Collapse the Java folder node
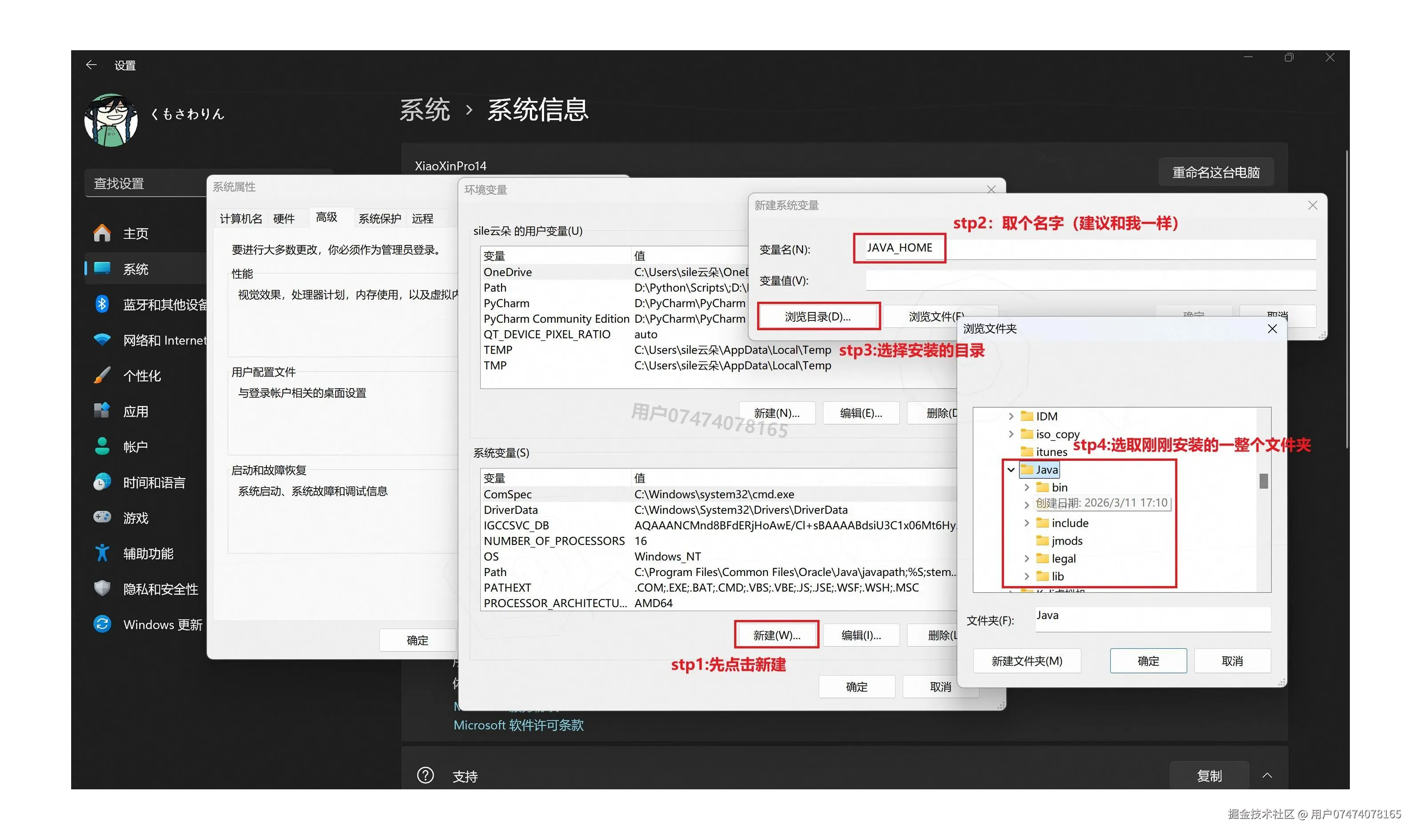 [1011, 469]
